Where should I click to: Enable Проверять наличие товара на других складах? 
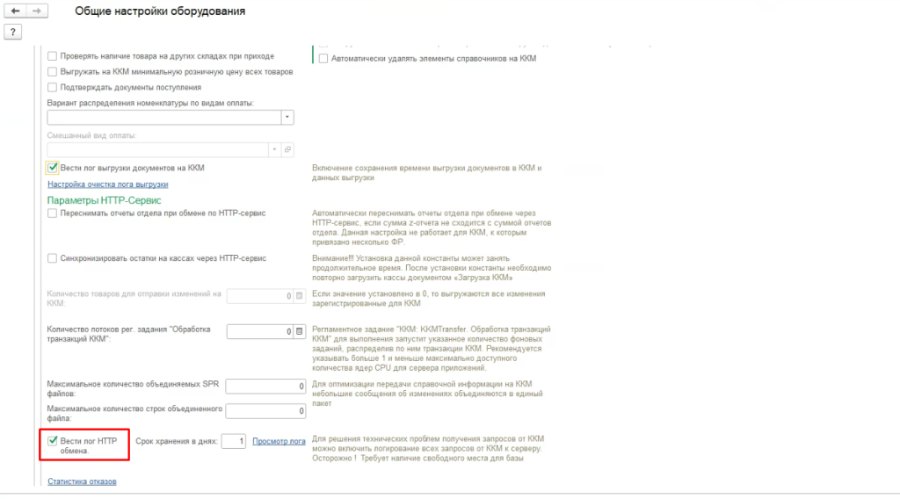coord(52,56)
